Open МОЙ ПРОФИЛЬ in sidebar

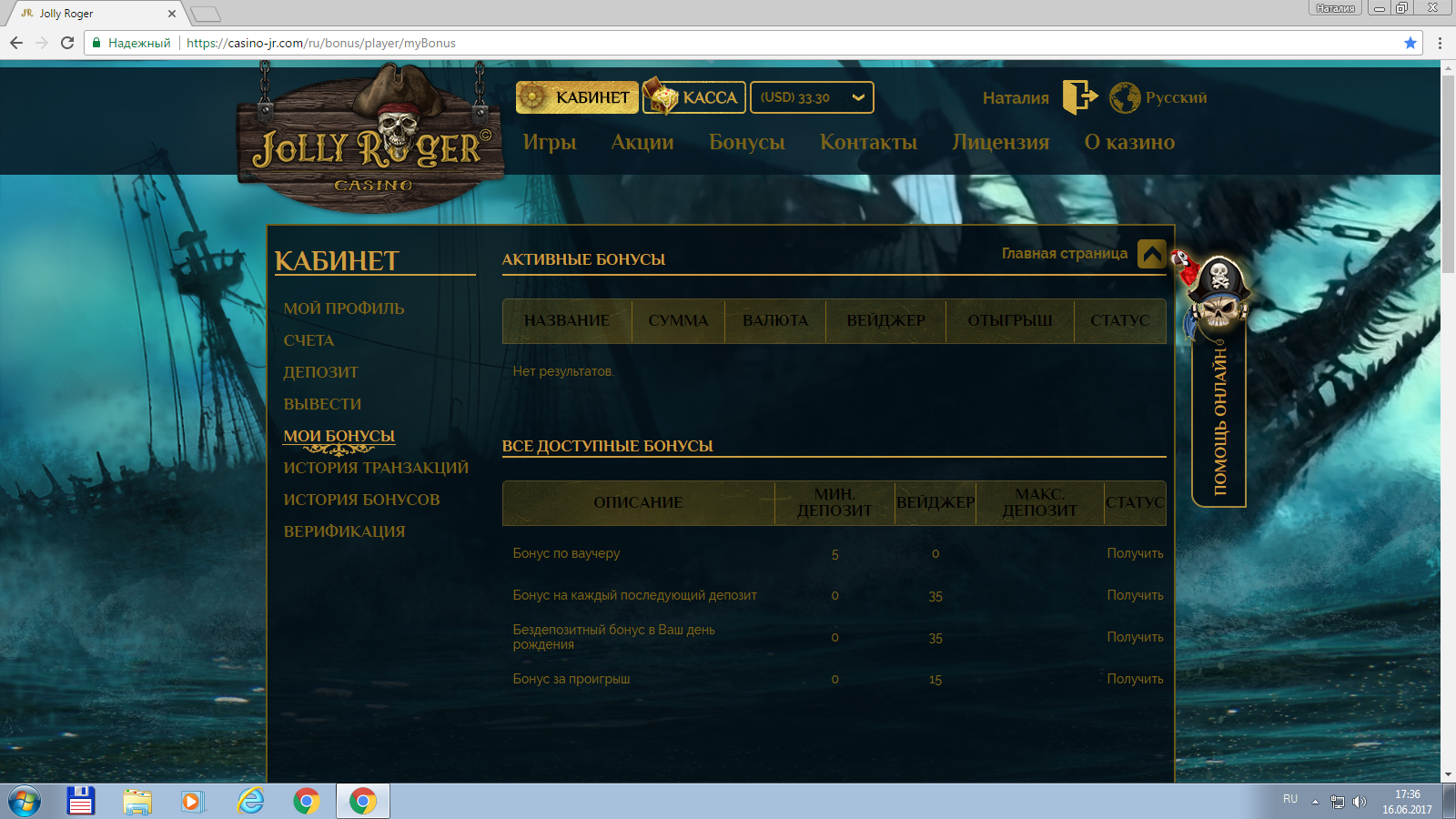pyautogui.click(x=344, y=308)
